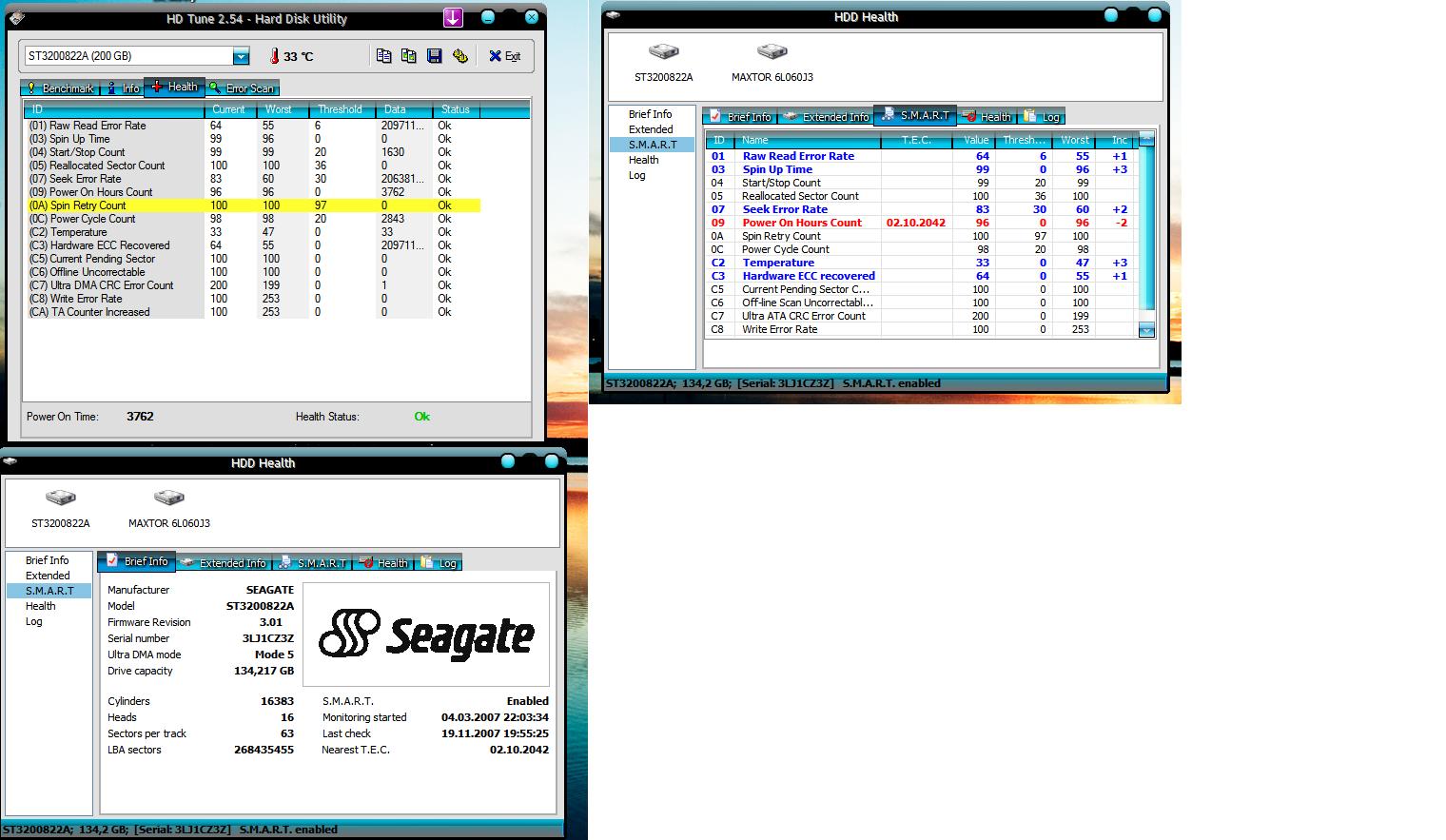Click the Copy screenshot icon in HD Tune toolbar

coord(409,56)
